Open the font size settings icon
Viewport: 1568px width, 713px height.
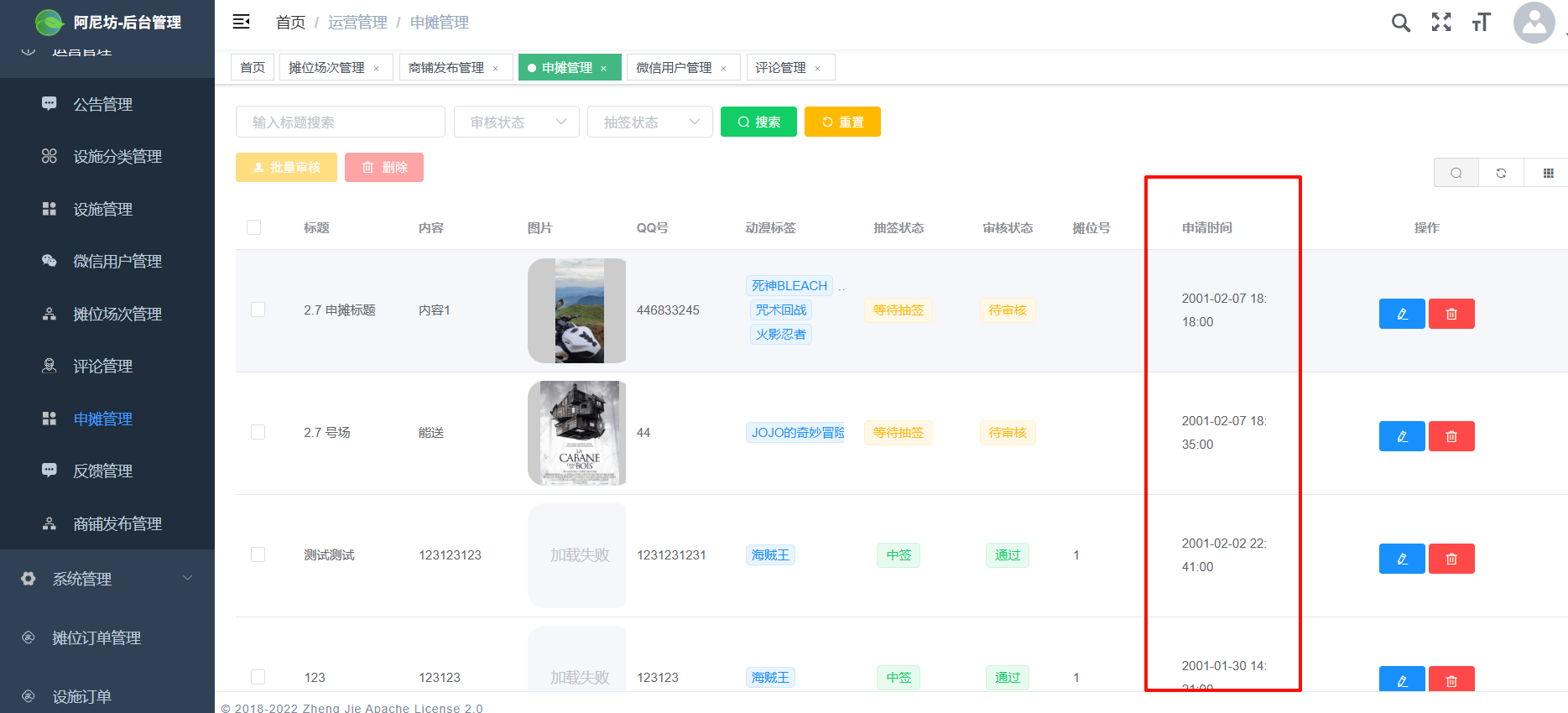point(1481,23)
